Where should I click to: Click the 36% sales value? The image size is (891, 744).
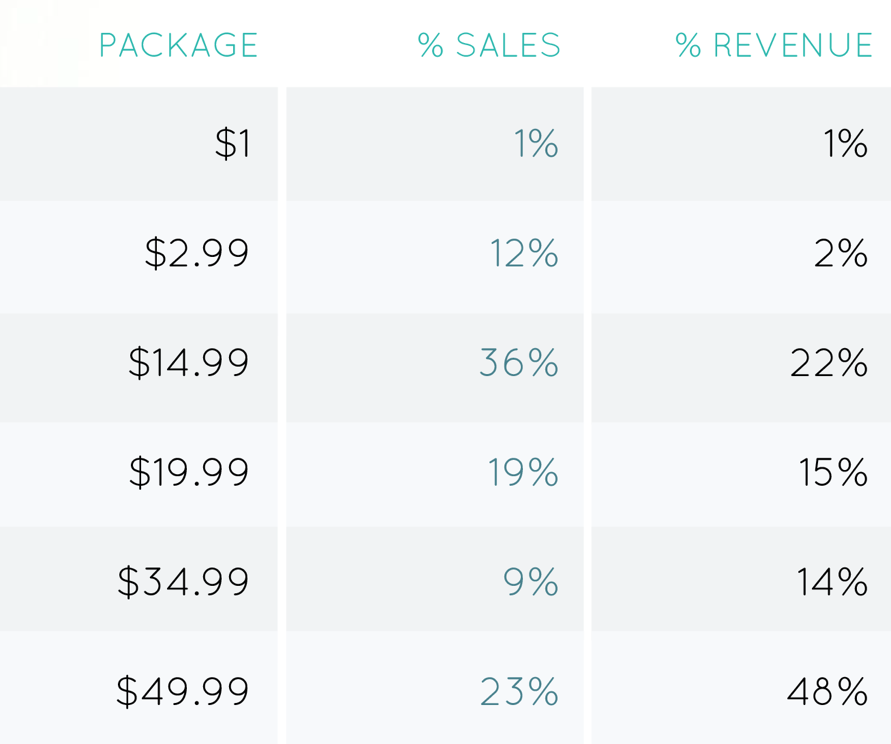tap(518, 363)
